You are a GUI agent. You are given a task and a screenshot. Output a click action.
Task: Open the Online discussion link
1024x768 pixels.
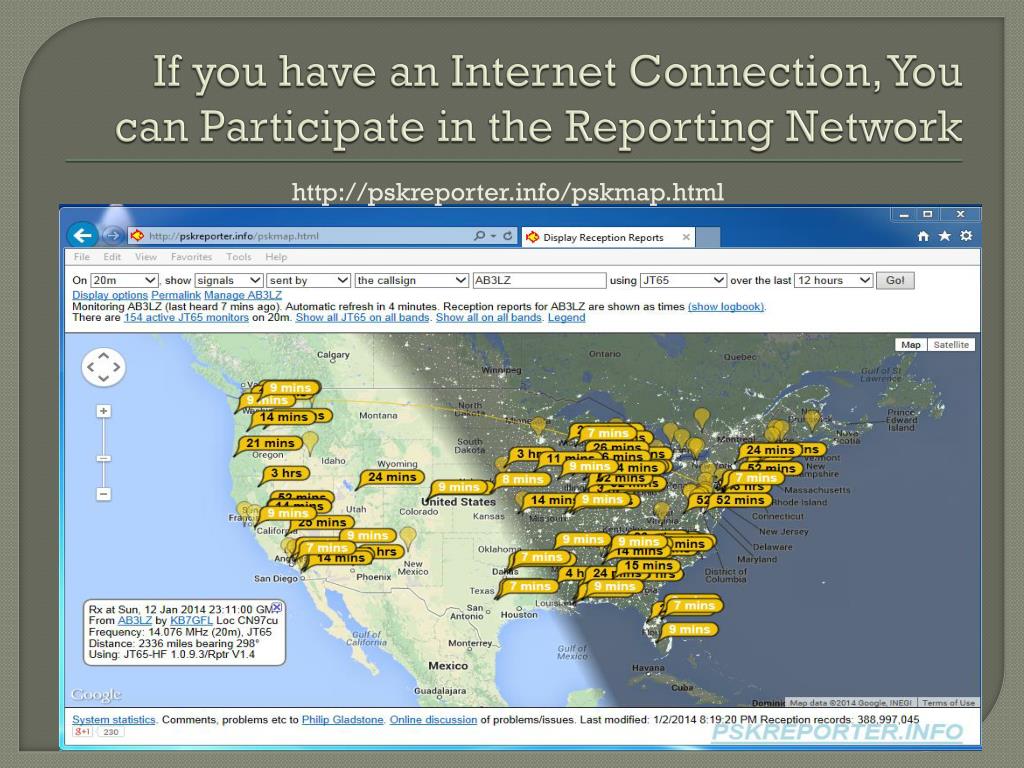coord(433,720)
